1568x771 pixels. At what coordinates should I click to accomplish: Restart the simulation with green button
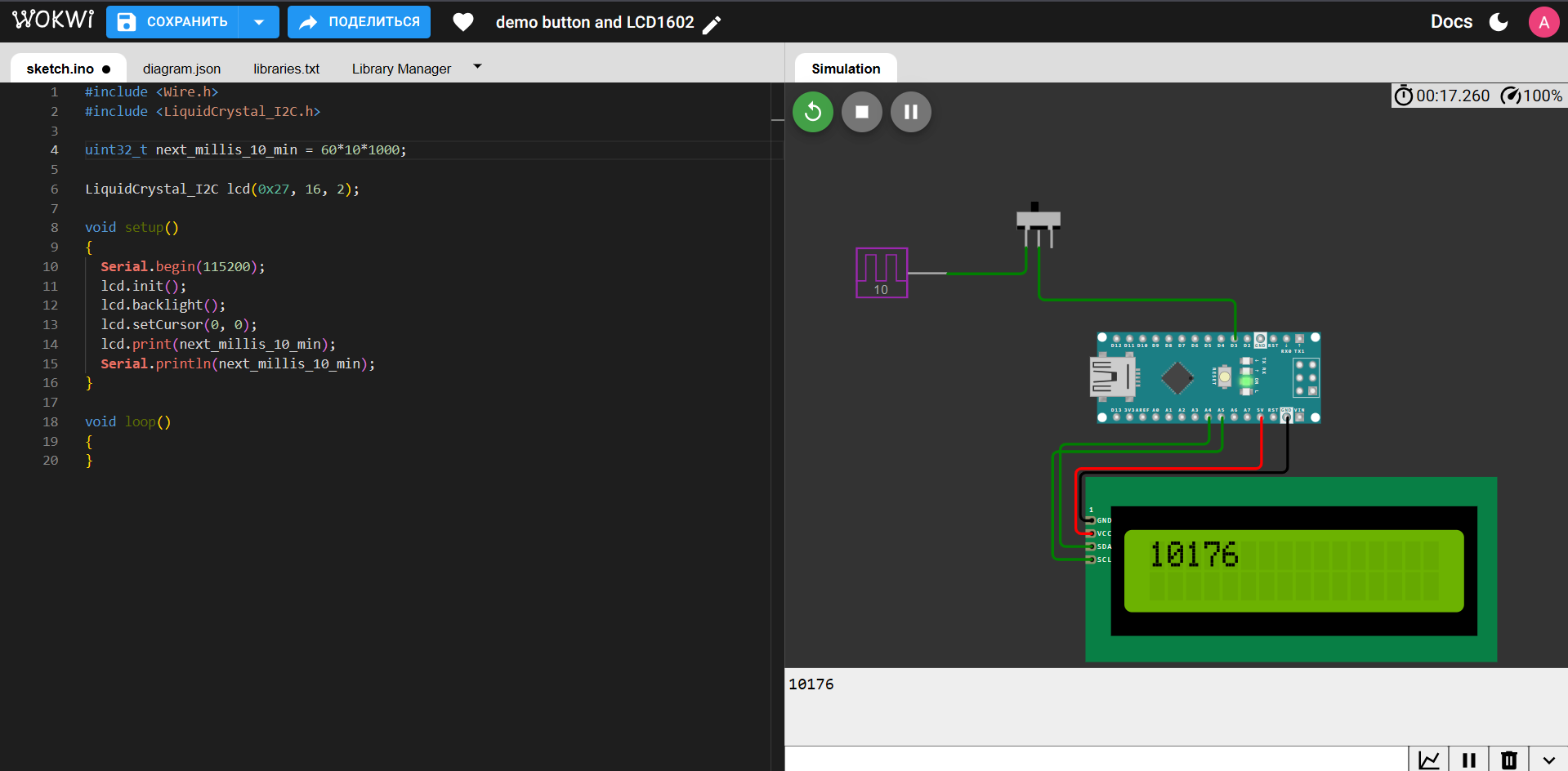coord(812,112)
